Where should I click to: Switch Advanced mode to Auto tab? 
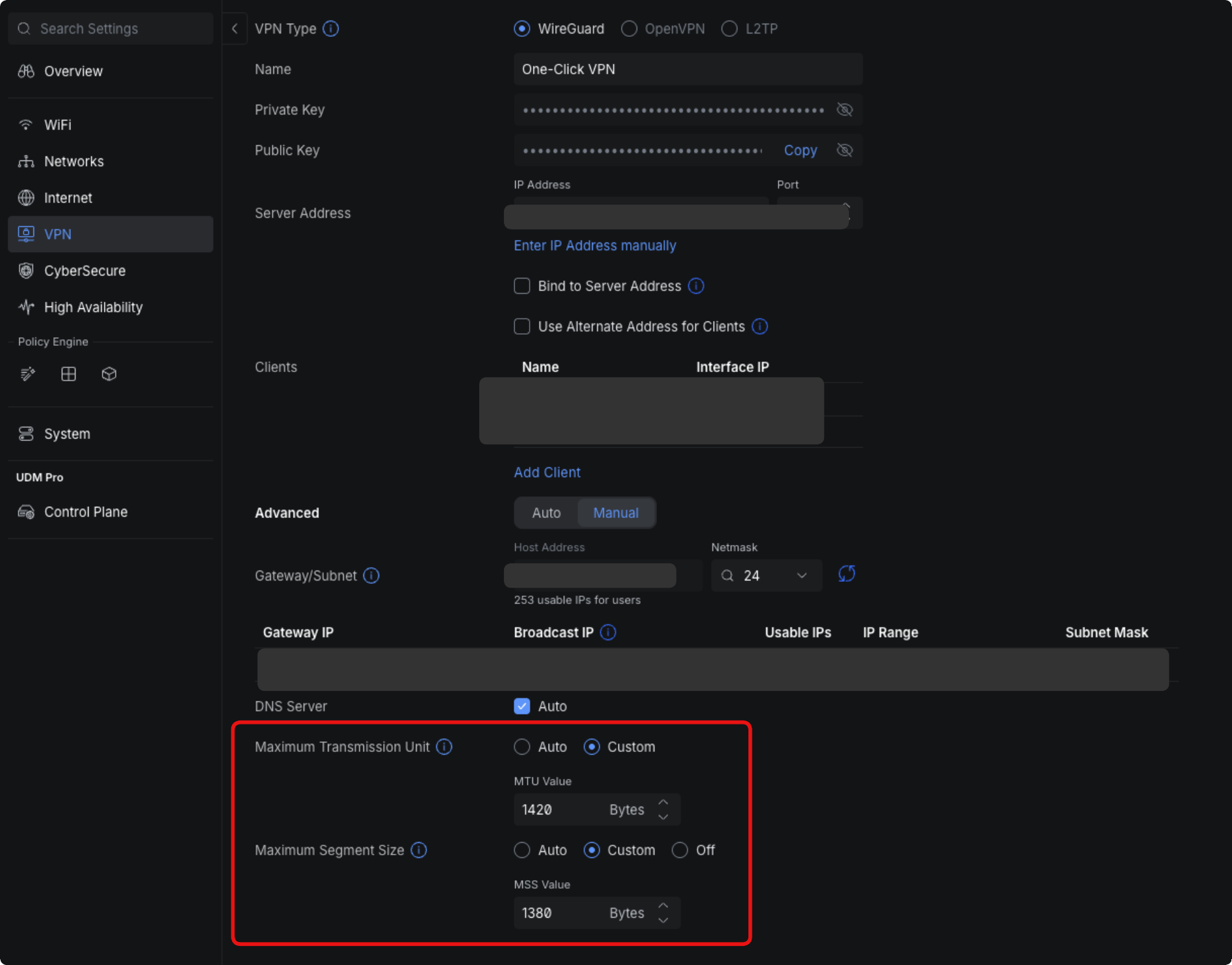point(545,513)
